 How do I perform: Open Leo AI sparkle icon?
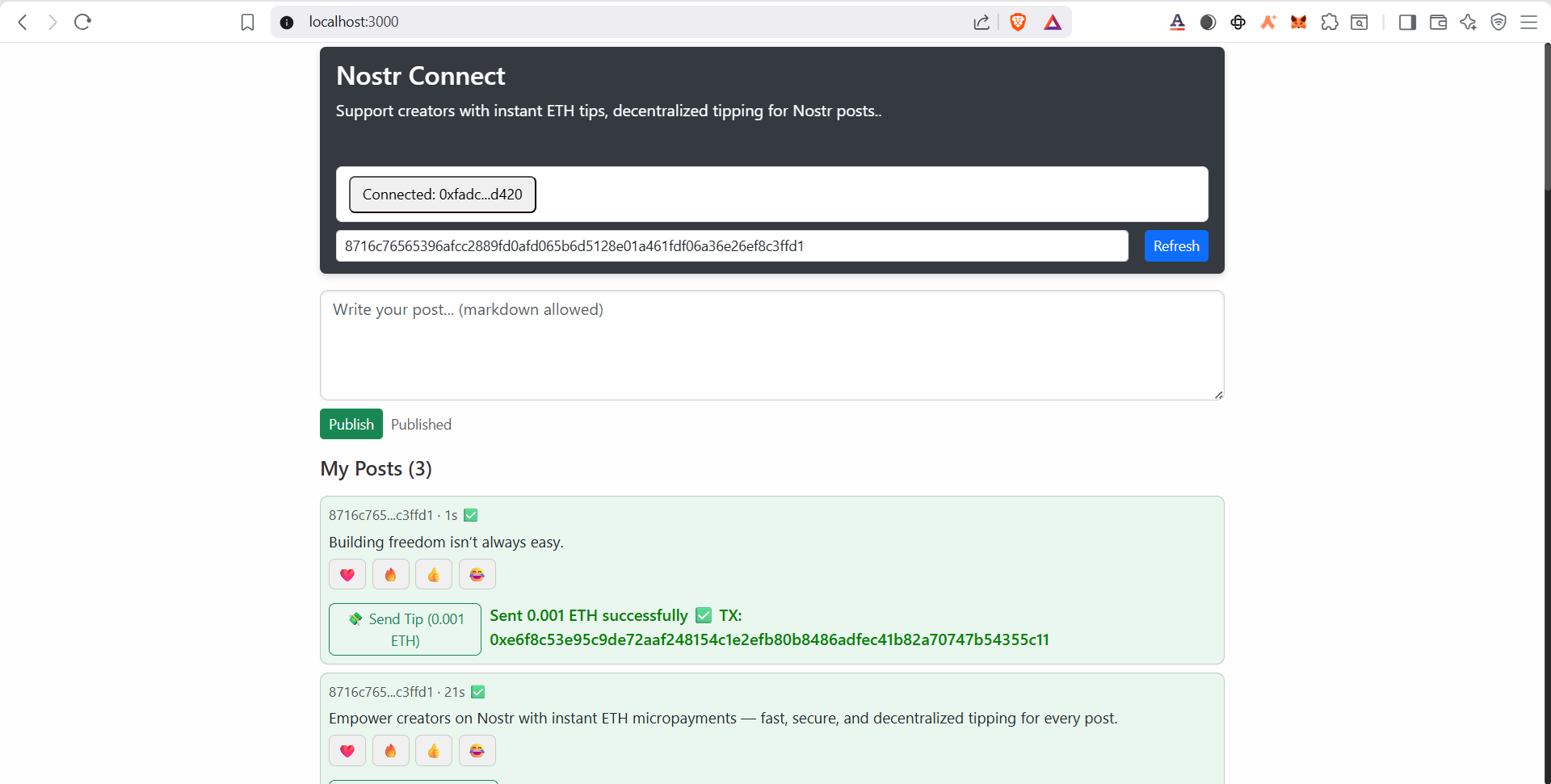tap(1468, 22)
